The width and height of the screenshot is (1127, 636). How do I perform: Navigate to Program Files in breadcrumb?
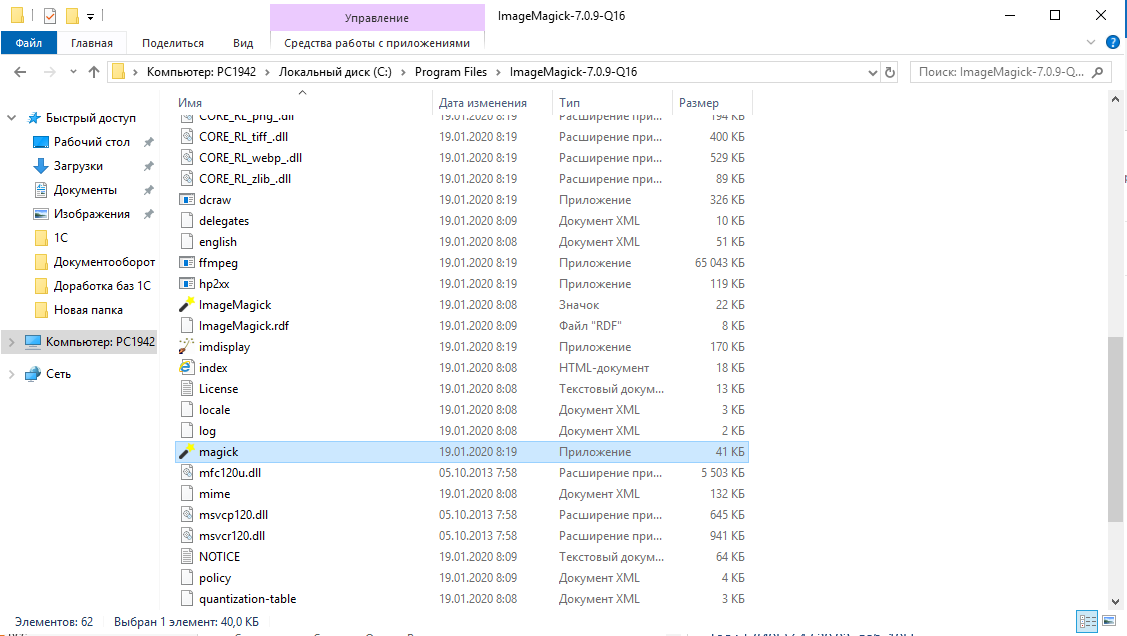[x=451, y=72]
